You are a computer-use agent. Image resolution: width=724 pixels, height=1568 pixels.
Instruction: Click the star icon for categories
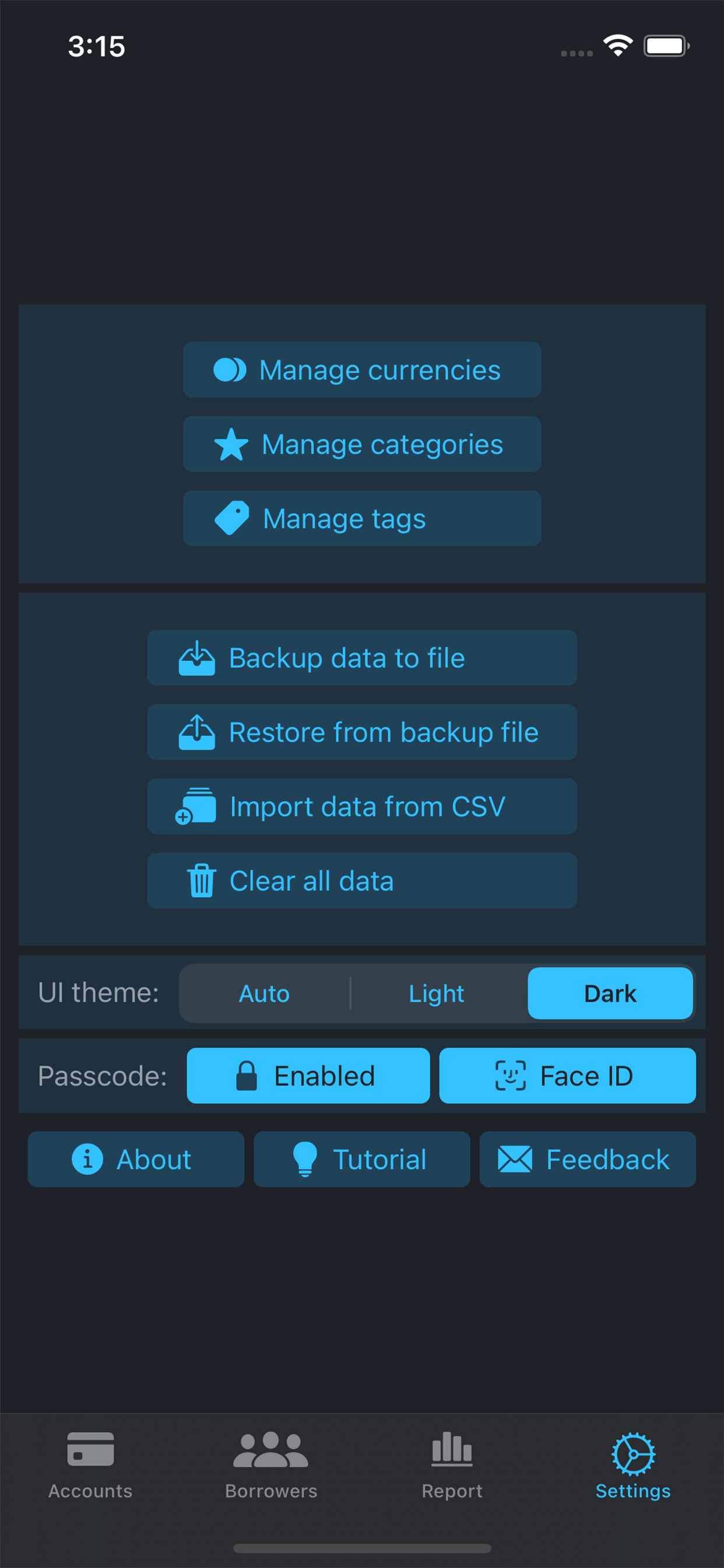pos(231,444)
